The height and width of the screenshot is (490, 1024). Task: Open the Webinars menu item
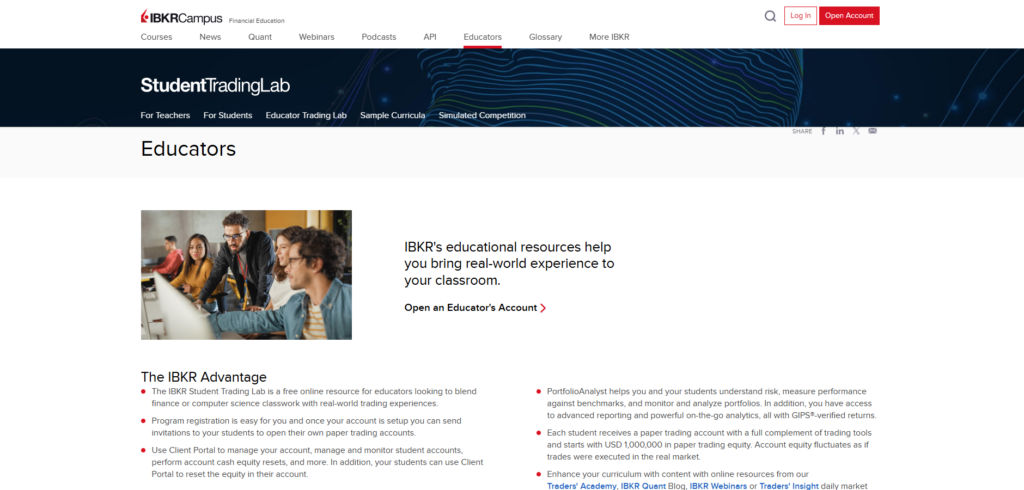pyautogui.click(x=317, y=37)
